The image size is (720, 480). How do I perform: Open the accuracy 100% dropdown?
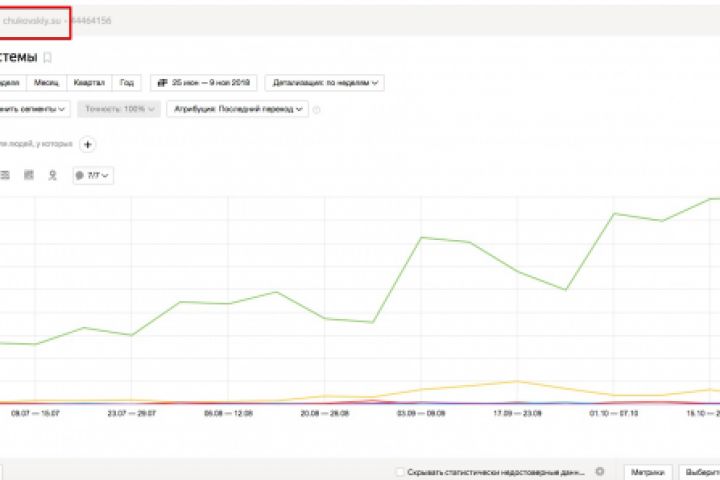coord(118,109)
